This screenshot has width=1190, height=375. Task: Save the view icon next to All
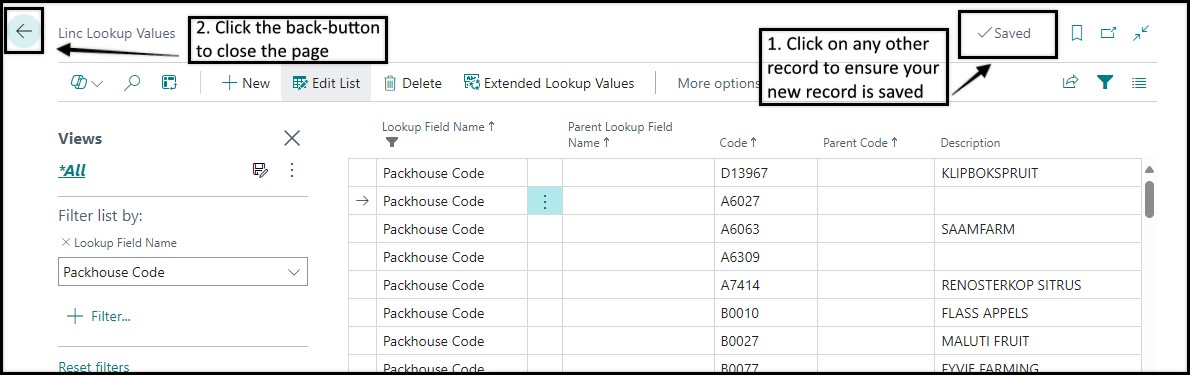tap(260, 171)
